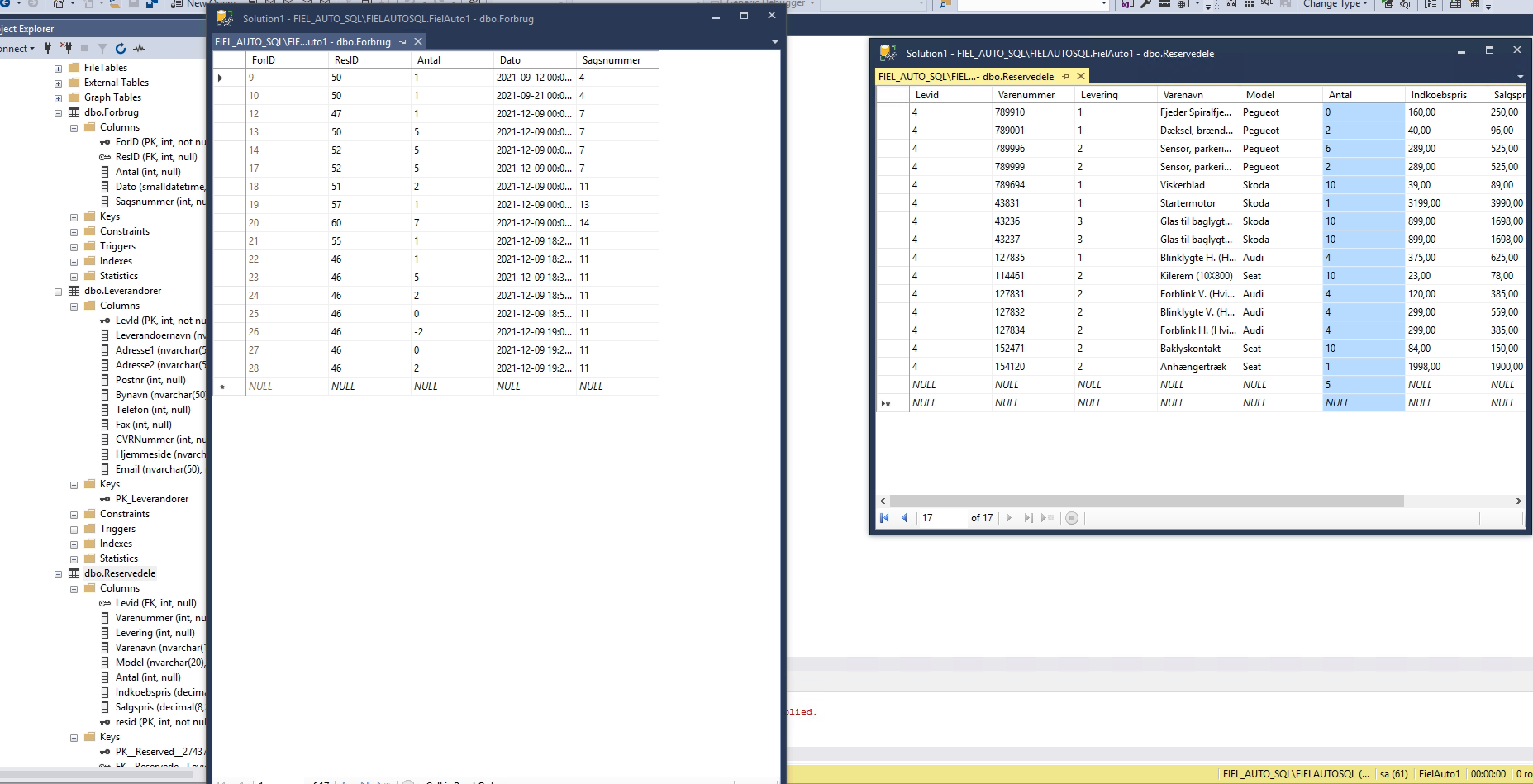
Task: Expand Statistics folder under dbo.Leverandorer
Action: coord(74,559)
